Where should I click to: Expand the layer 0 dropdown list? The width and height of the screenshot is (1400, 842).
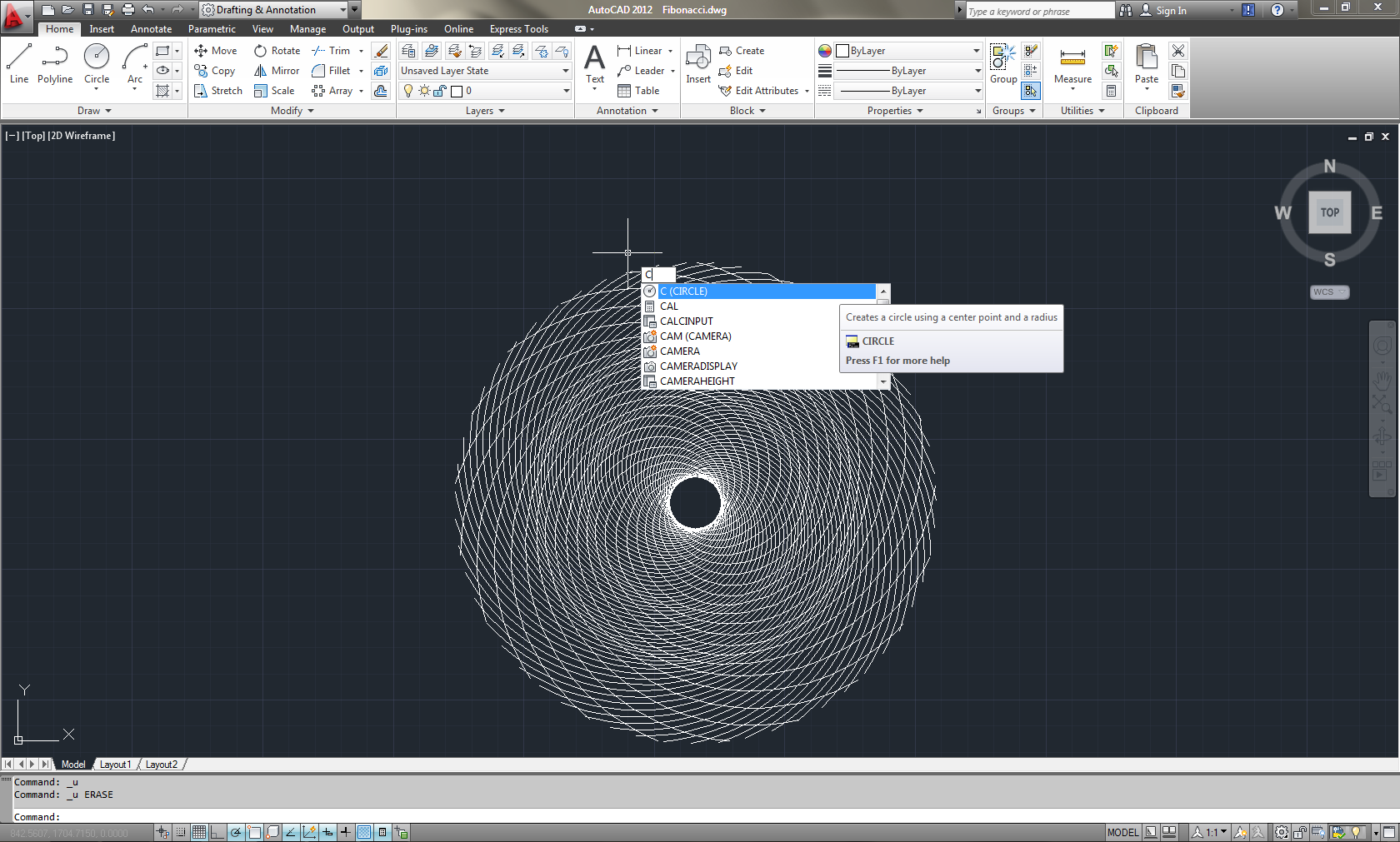coord(566,91)
